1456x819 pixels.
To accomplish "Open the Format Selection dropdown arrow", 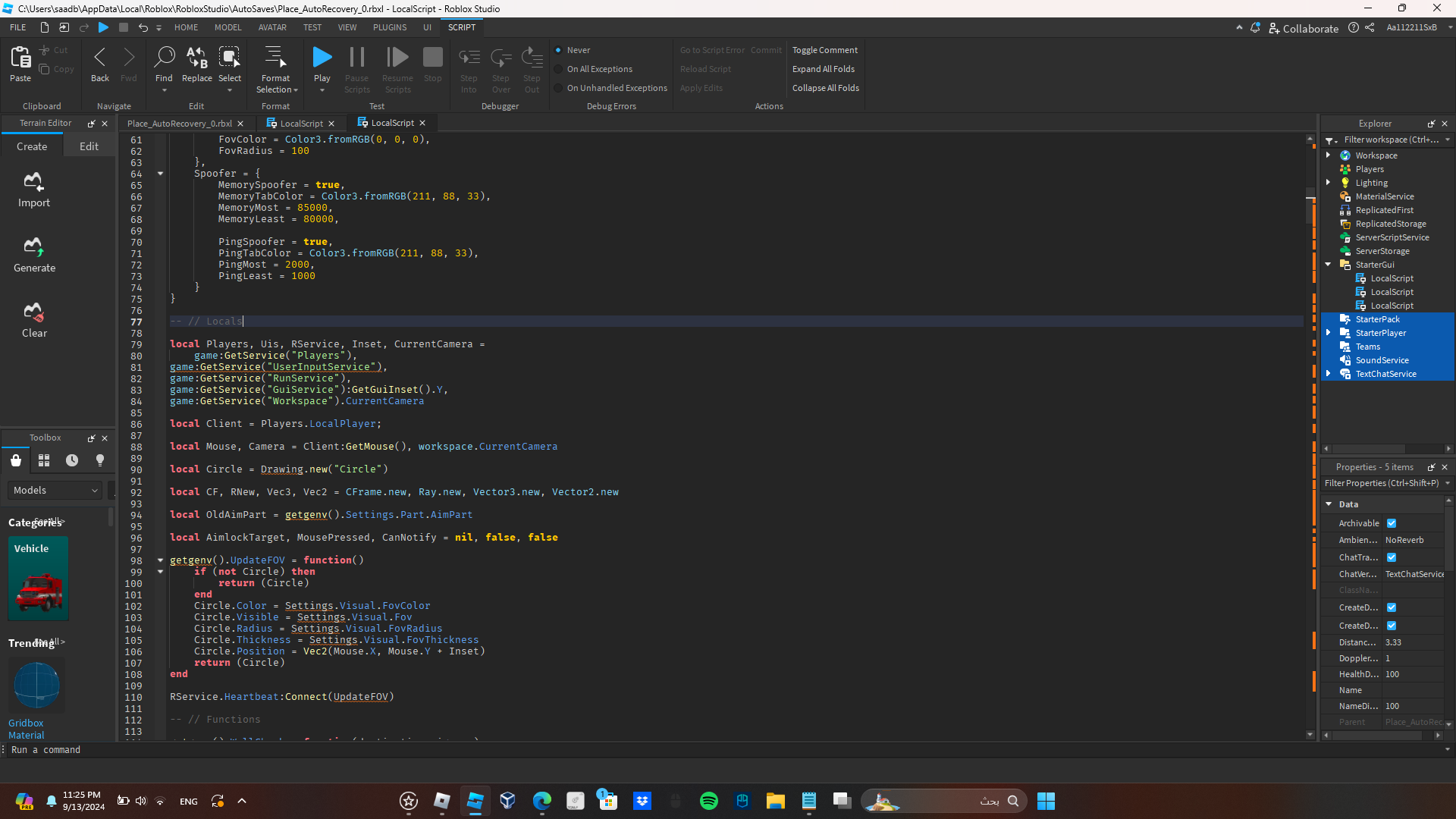I will 296,90.
